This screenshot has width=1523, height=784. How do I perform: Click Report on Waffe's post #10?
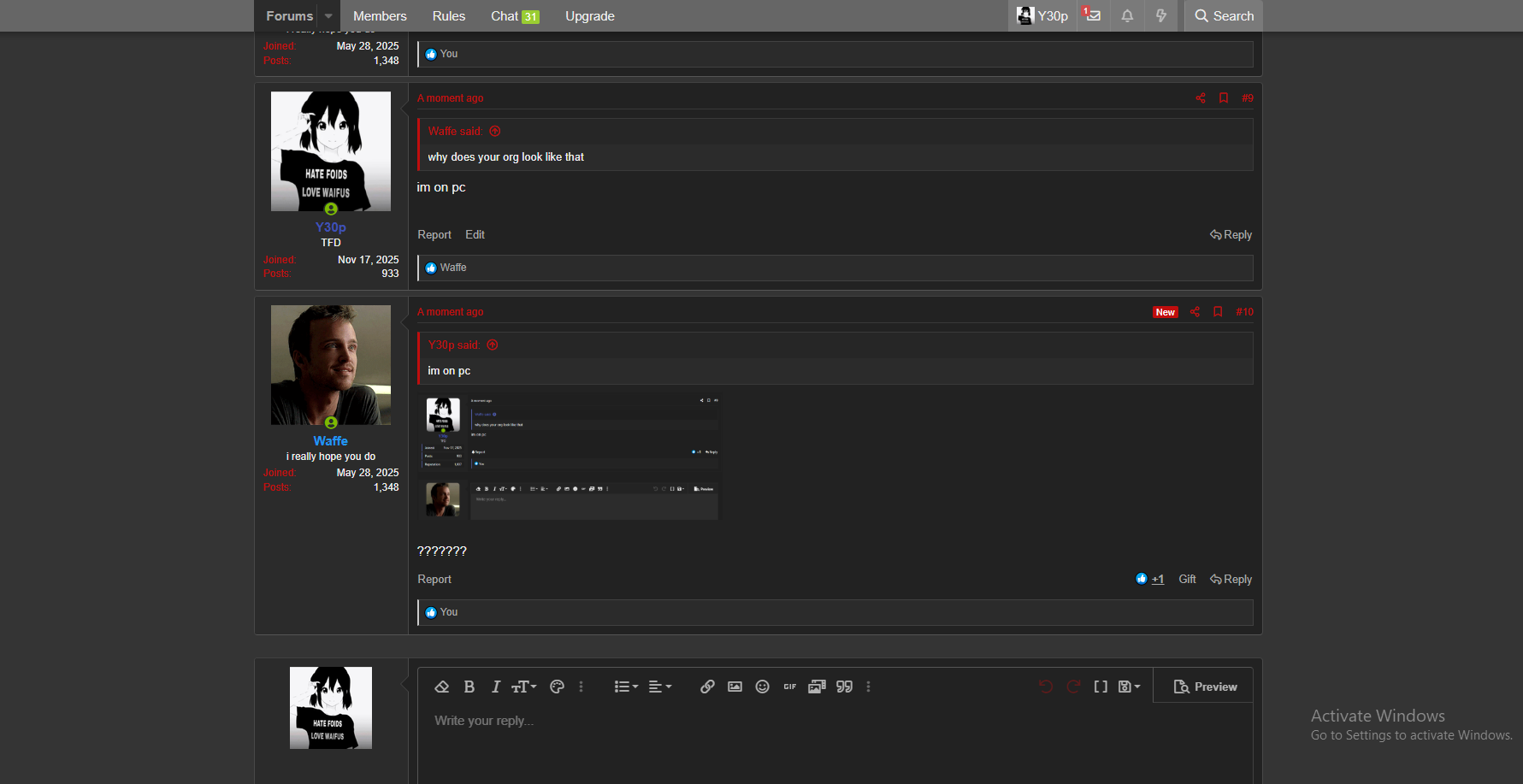pos(434,580)
